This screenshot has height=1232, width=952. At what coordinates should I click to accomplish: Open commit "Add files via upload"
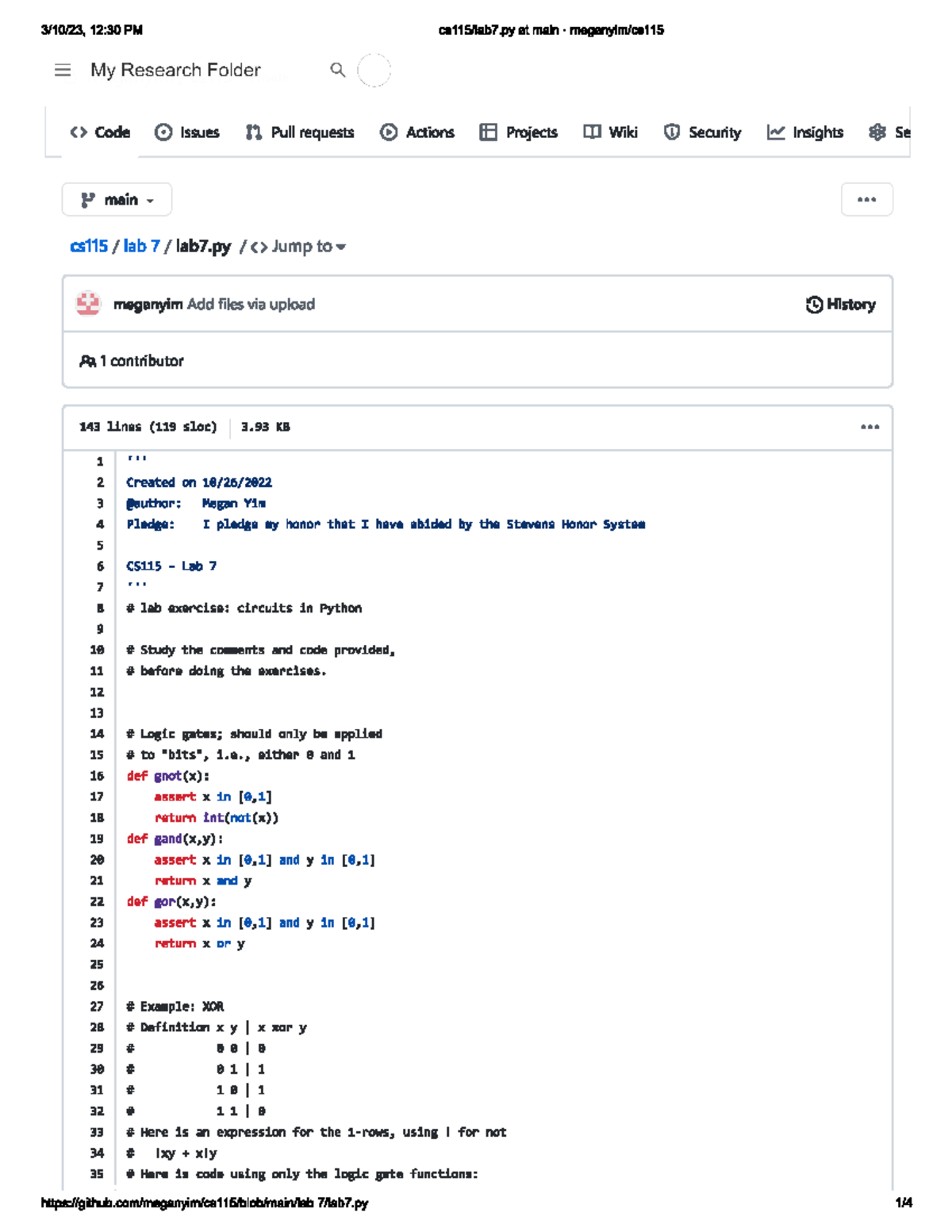251,305
